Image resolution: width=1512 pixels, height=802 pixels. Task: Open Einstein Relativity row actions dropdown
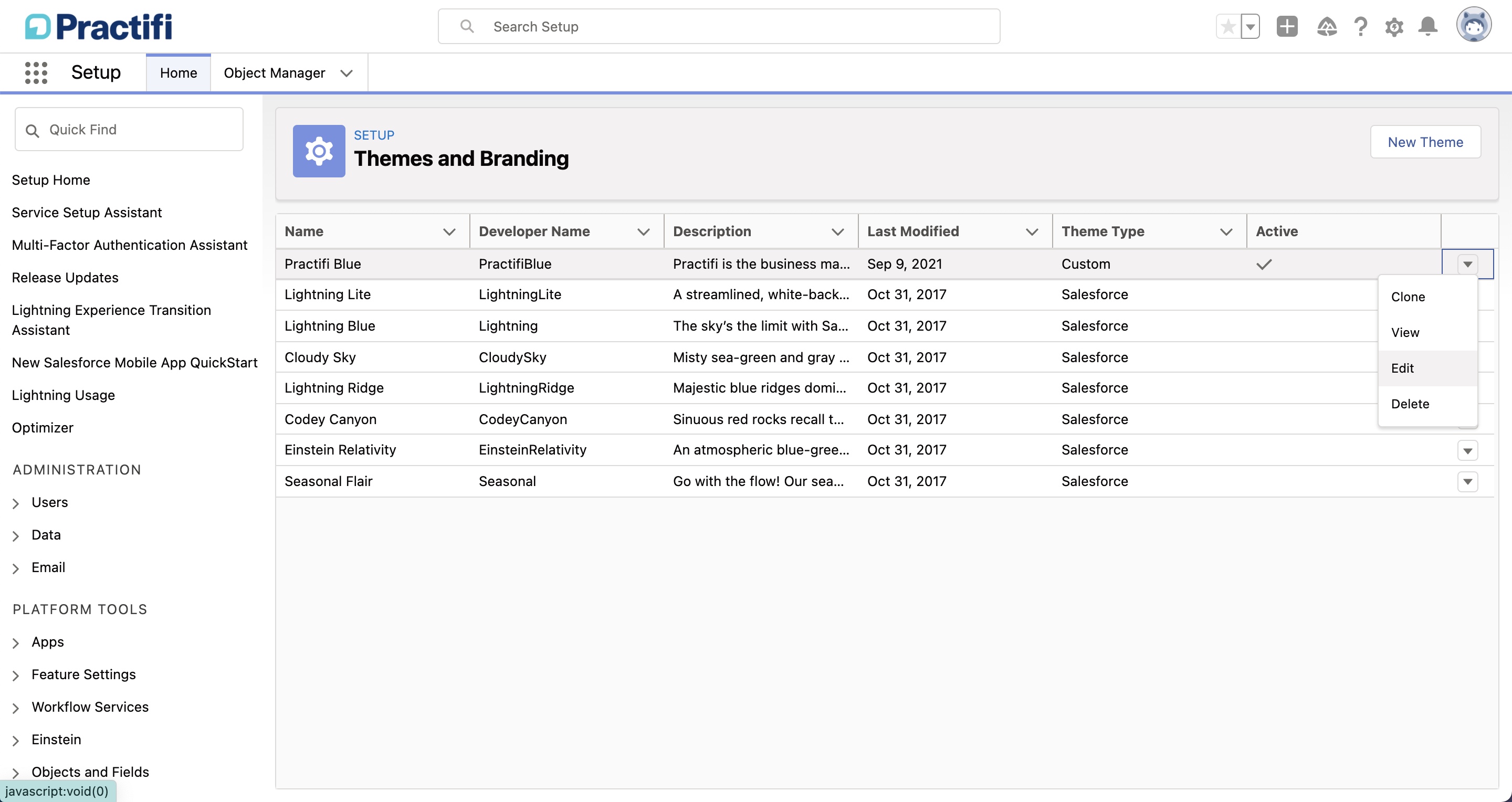click(x=1467, y=450)
